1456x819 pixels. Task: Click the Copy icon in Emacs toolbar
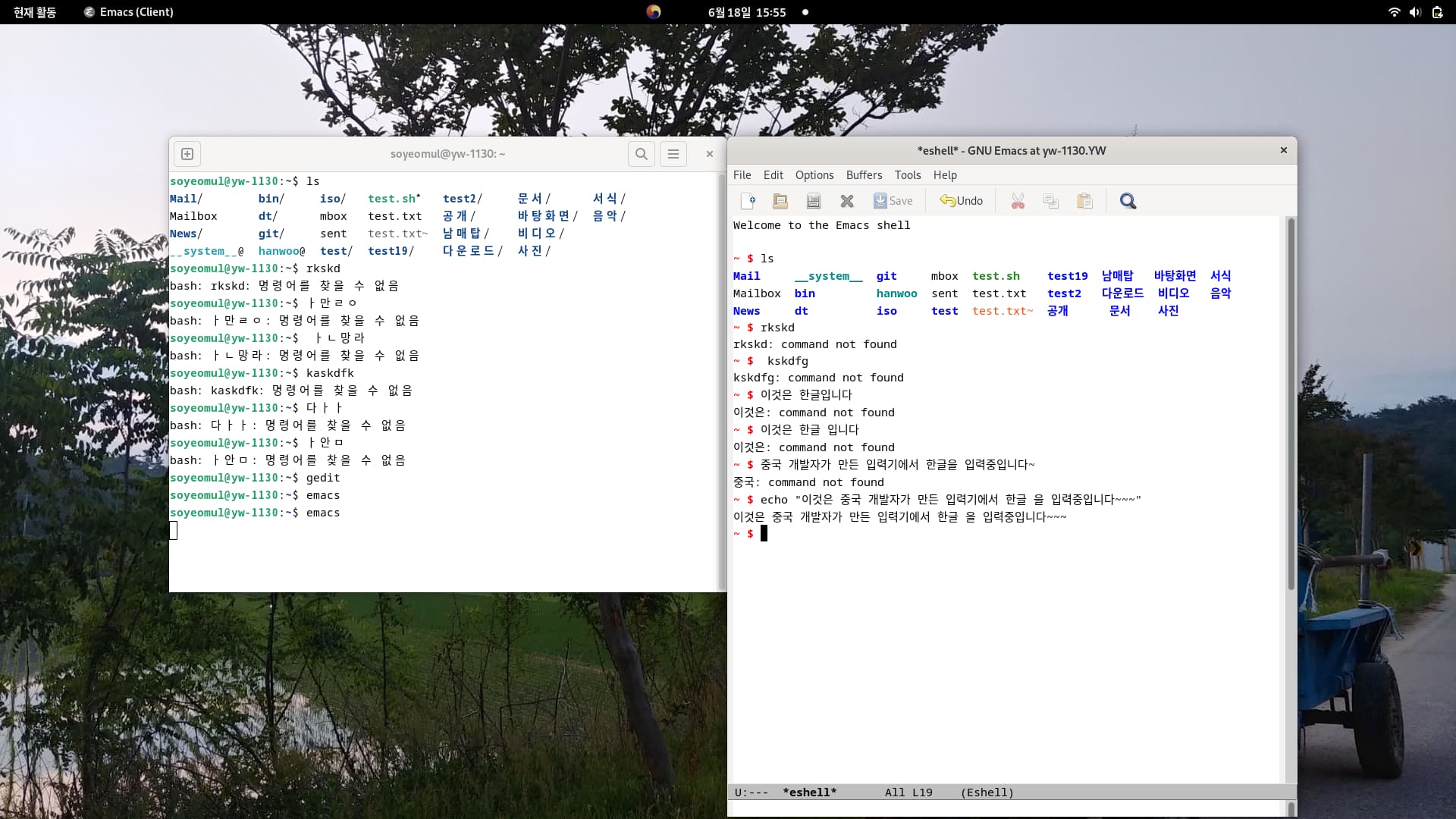click(x=1051, y=201)
